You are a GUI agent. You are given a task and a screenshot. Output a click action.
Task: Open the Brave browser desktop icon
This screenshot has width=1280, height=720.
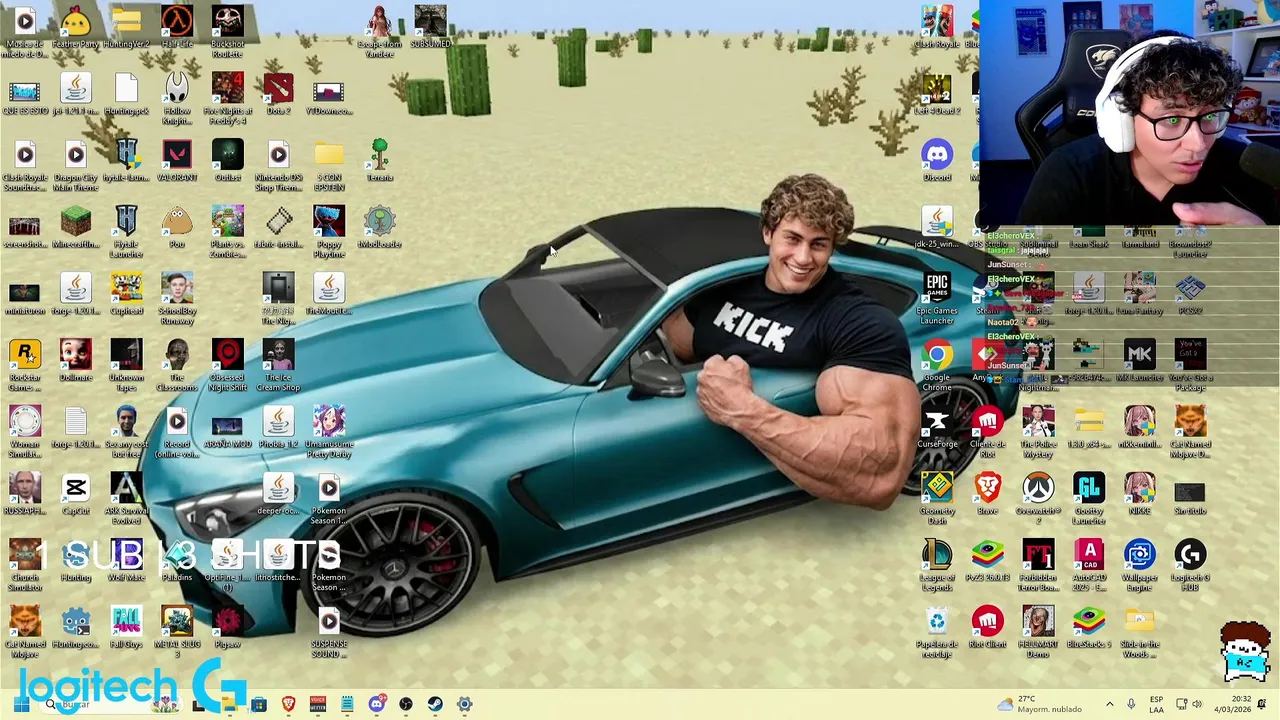point(988,494)
